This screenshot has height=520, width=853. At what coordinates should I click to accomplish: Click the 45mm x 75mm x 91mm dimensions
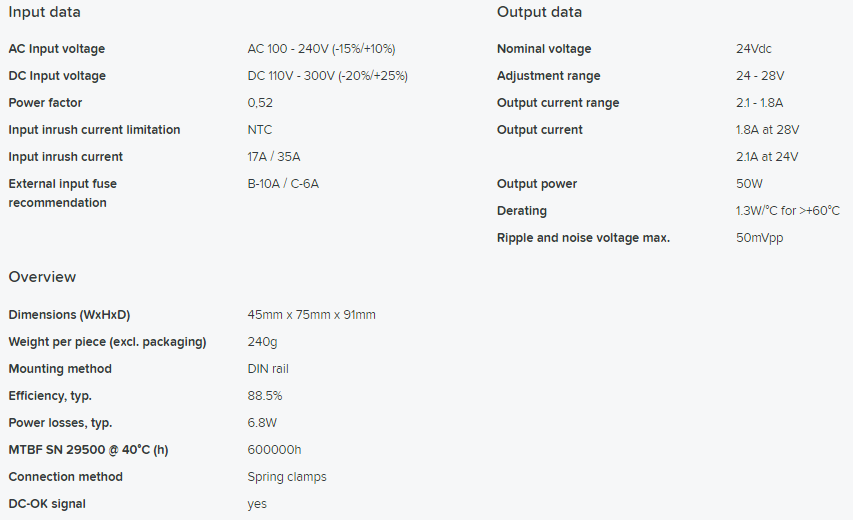[x=311, y=314]
